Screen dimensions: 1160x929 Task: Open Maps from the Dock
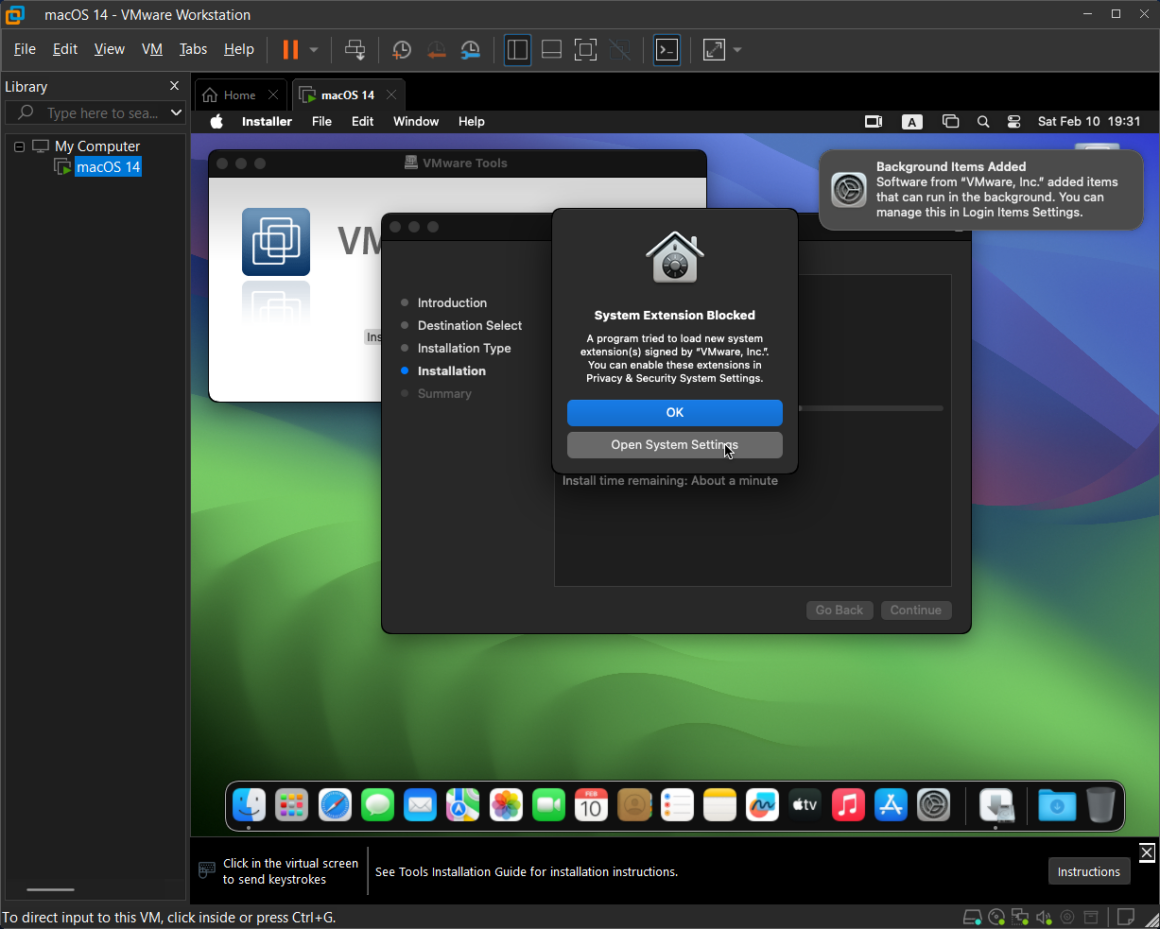tap(462, 805)
